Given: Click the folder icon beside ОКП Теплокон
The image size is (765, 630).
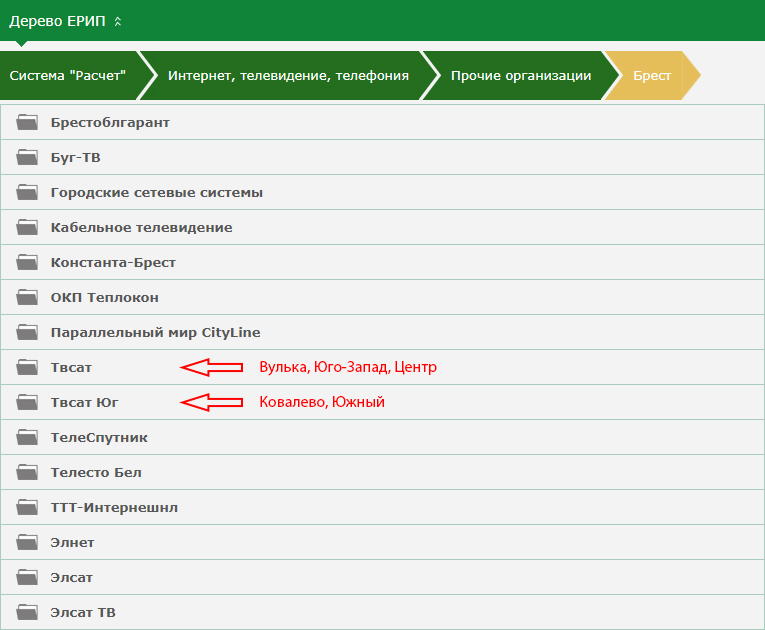Looking at the screenshot, I should click(x=27, y=297).
